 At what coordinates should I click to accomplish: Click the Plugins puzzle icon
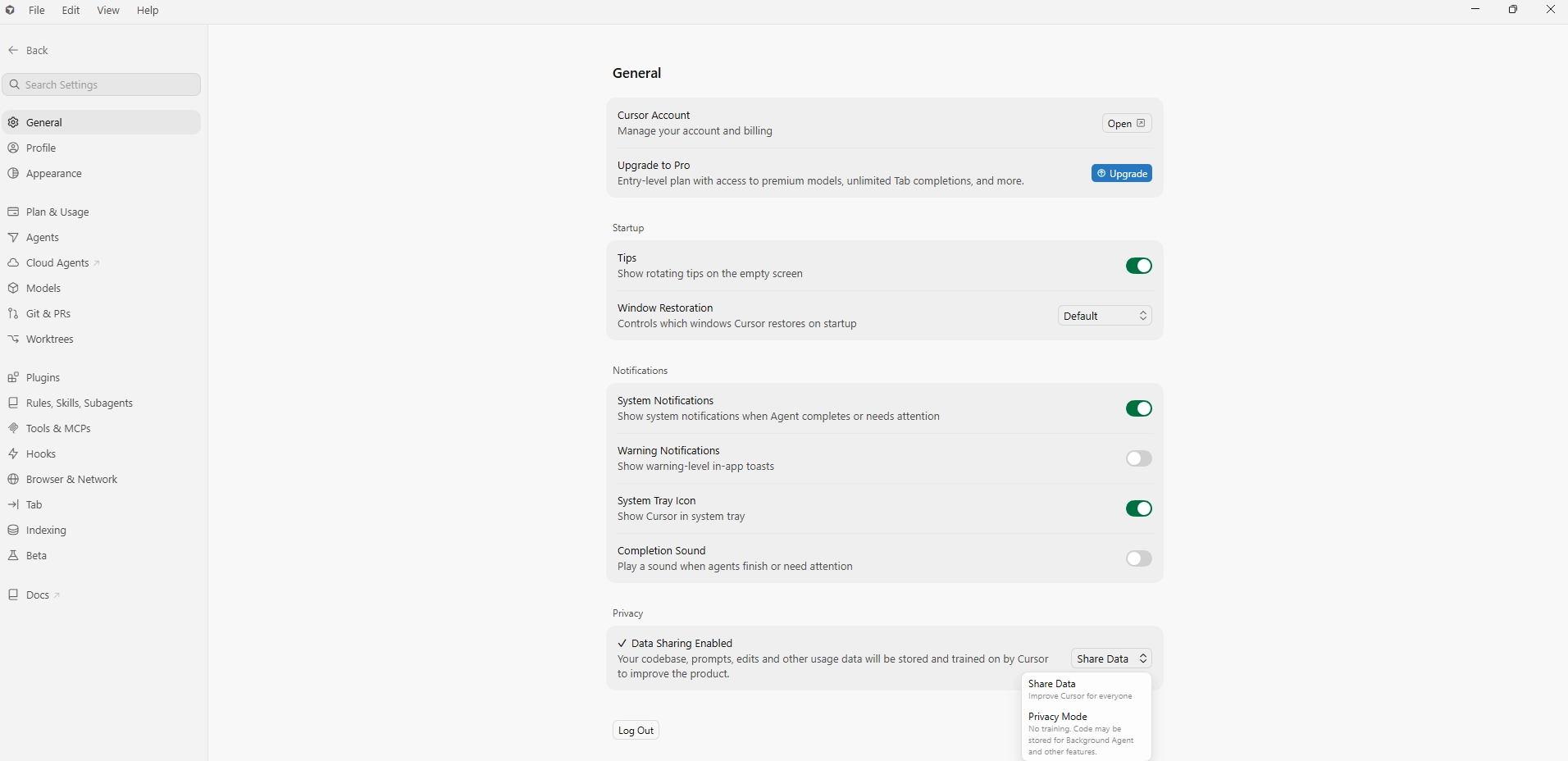pos(13,377)
